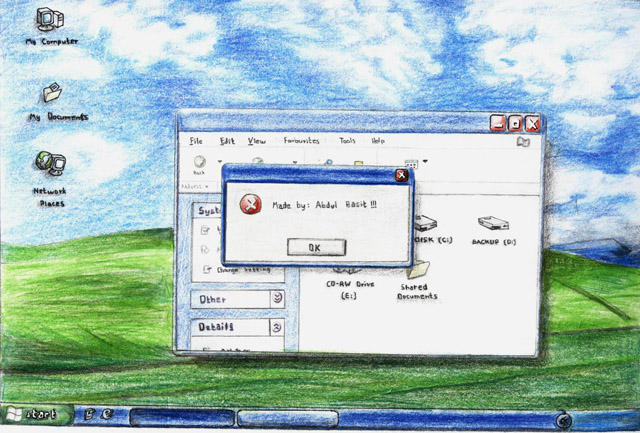This screenshot has width=640, height=433.
Task: Minimize the Explorer window
Action: click(498, 123)
